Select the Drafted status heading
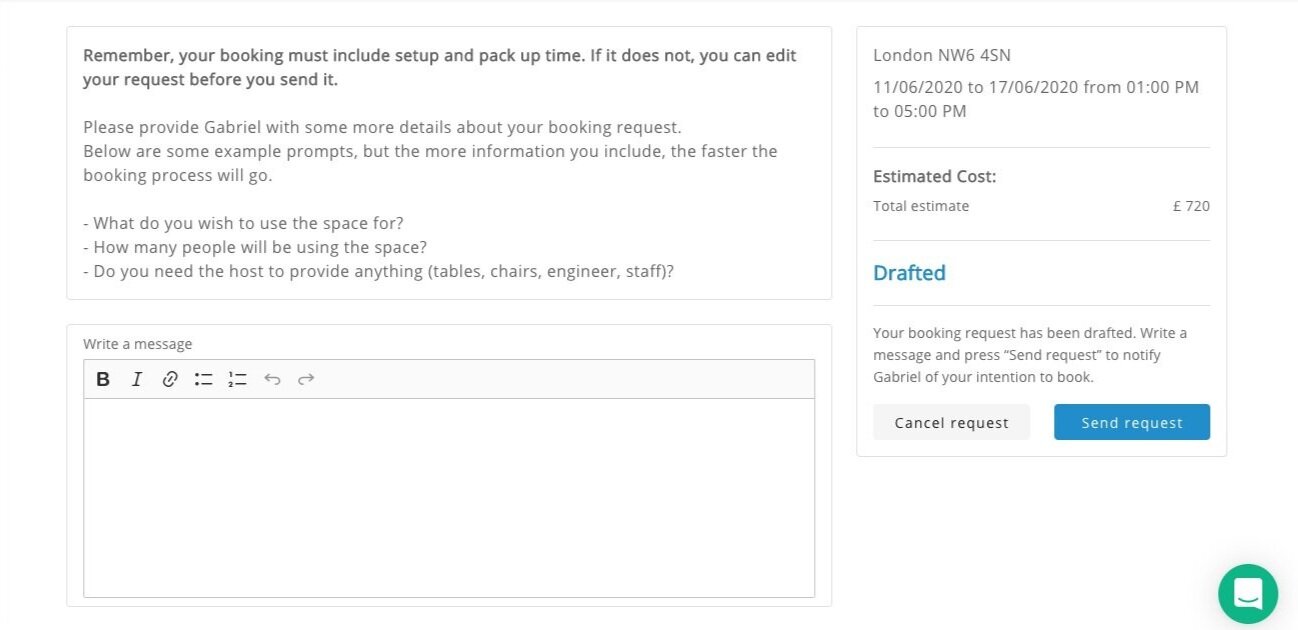The image size is (1298, 630). (909, 273)
